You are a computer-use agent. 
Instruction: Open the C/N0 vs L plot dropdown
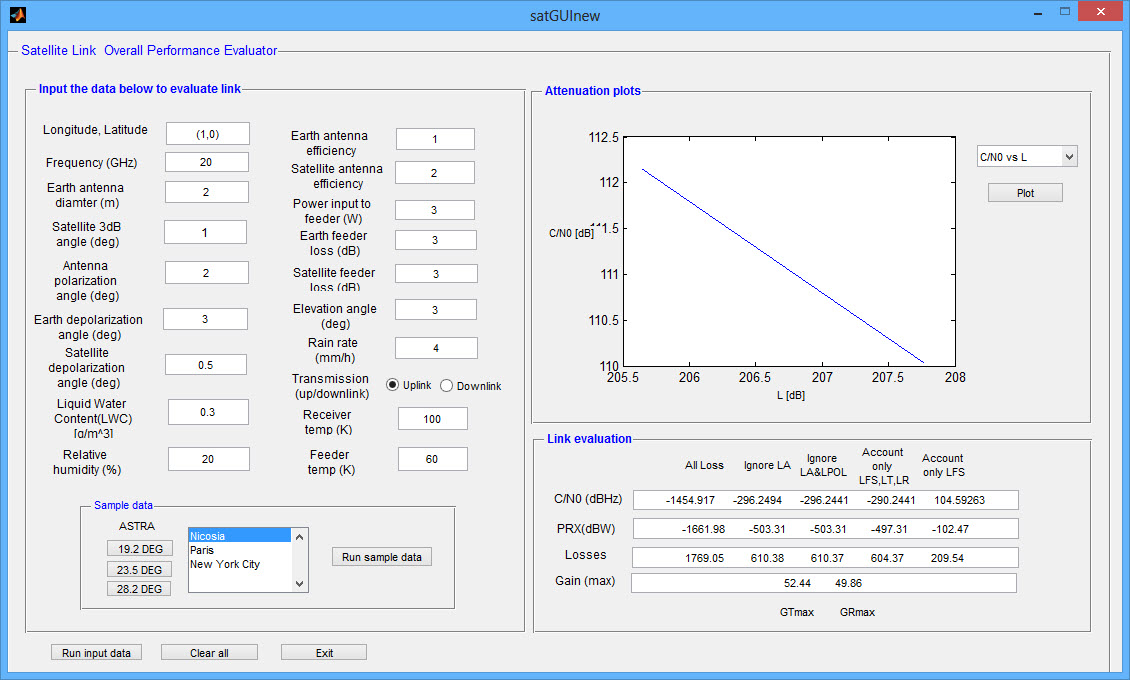coord(1027,156)
